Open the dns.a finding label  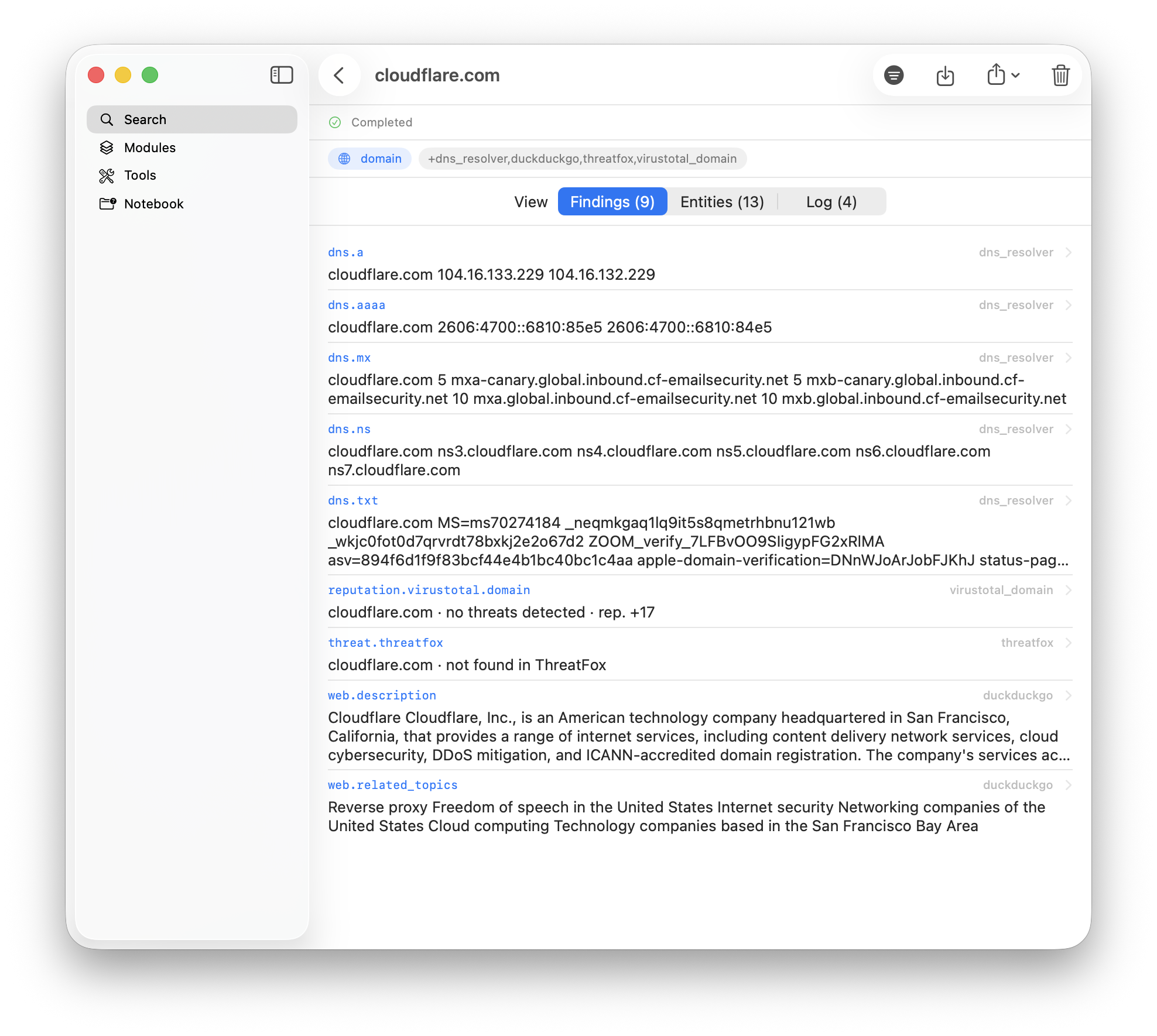coord(345,252)
